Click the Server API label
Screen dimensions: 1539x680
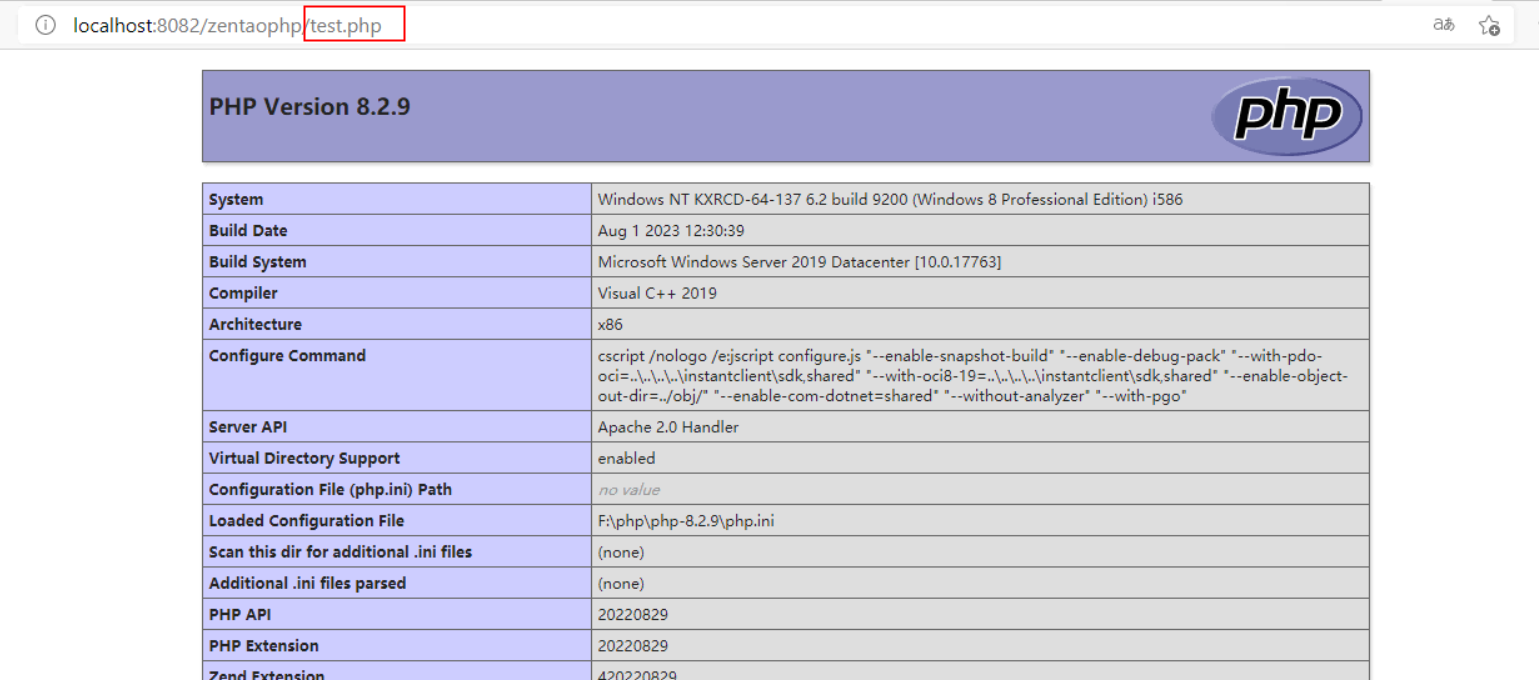tap(248, 427)
